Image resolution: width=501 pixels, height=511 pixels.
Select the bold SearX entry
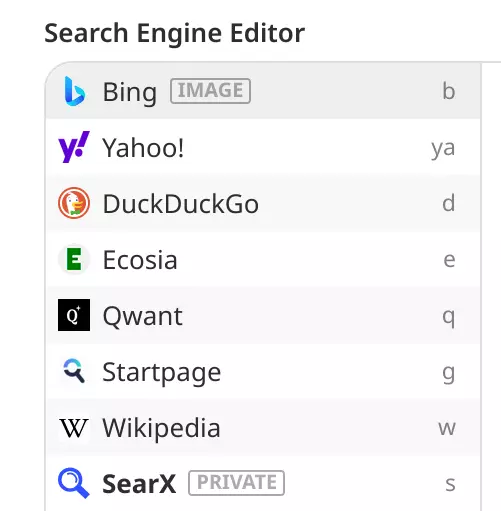pyautogui.click(x=263, y=483)
